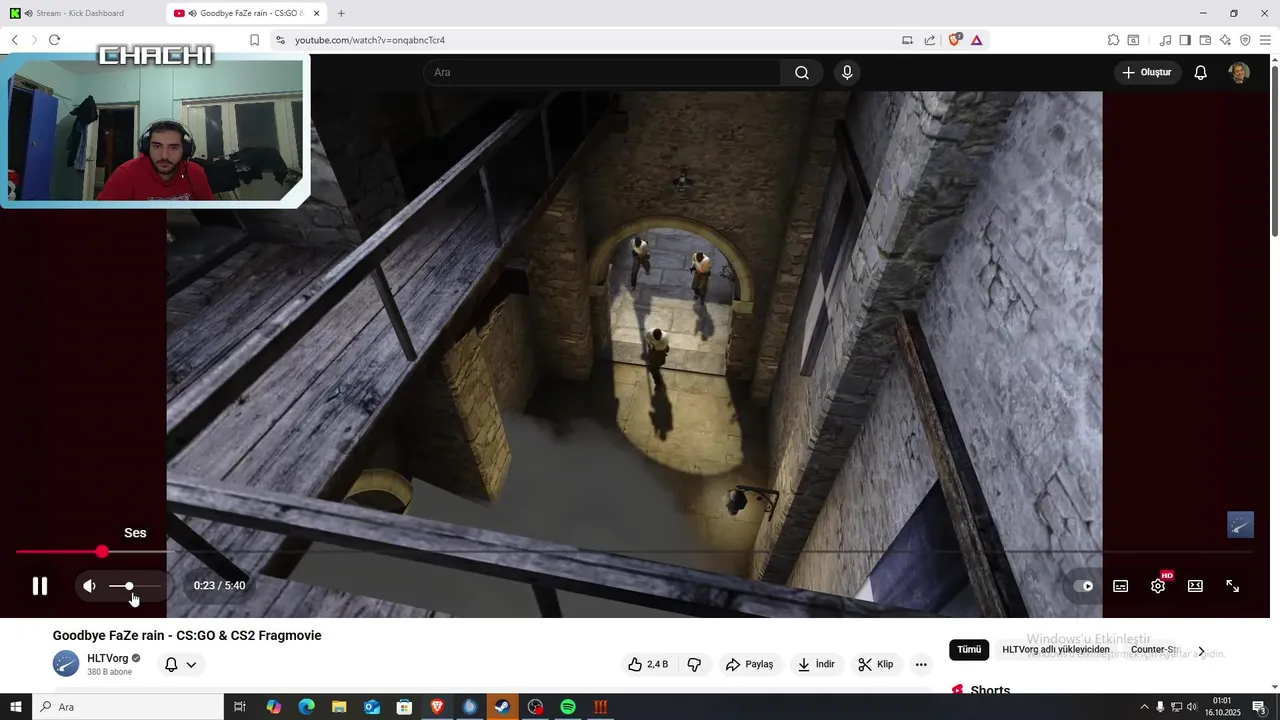Open Brave Rewards triangle icon

coord(977,40)
